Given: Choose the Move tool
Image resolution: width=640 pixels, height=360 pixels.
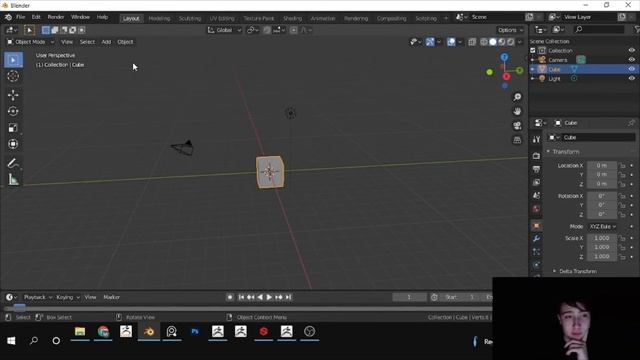Looking at the screenshot, I should click(x=13, y=95).
